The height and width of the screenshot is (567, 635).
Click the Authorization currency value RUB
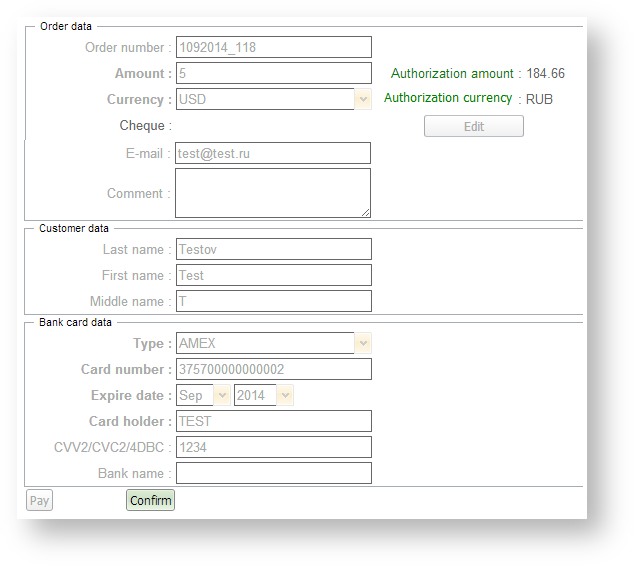(539, 99)
